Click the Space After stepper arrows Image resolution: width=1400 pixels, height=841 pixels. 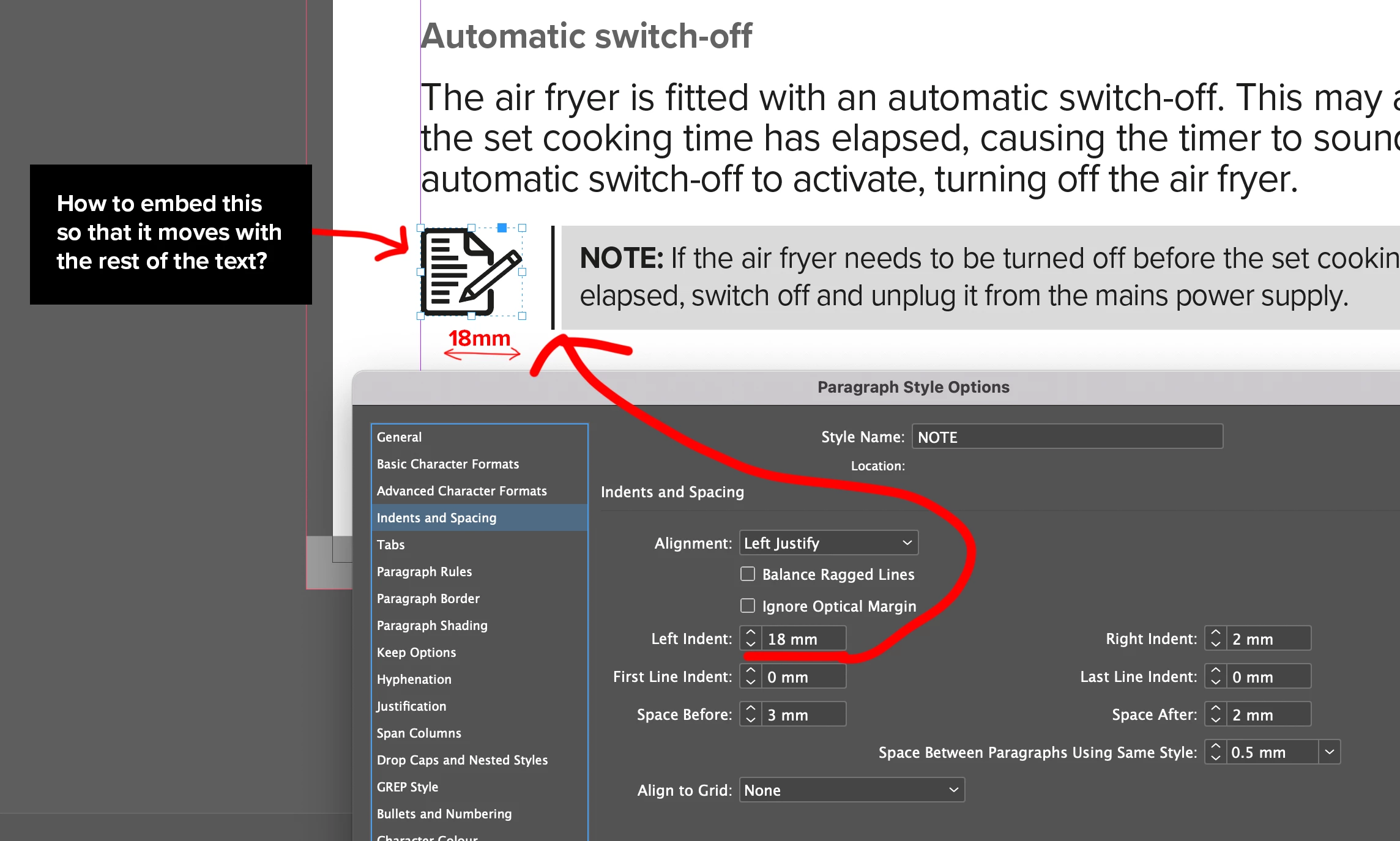tap(1215, 714)
